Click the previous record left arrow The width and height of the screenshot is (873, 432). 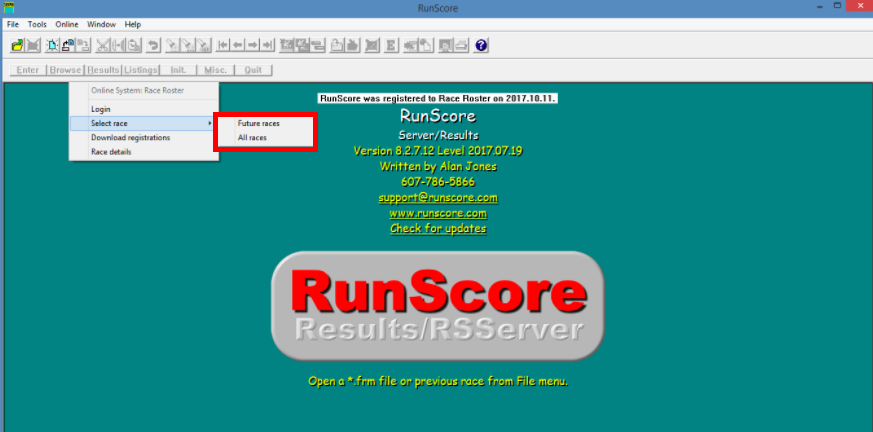pos(238,45)
